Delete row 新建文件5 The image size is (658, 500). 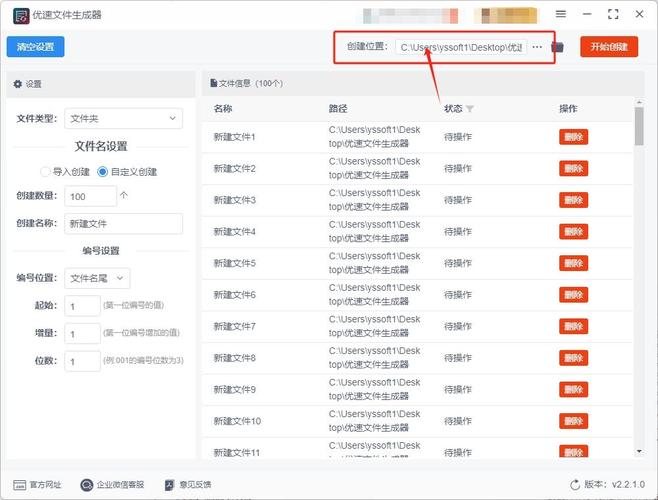click(573, 263)
